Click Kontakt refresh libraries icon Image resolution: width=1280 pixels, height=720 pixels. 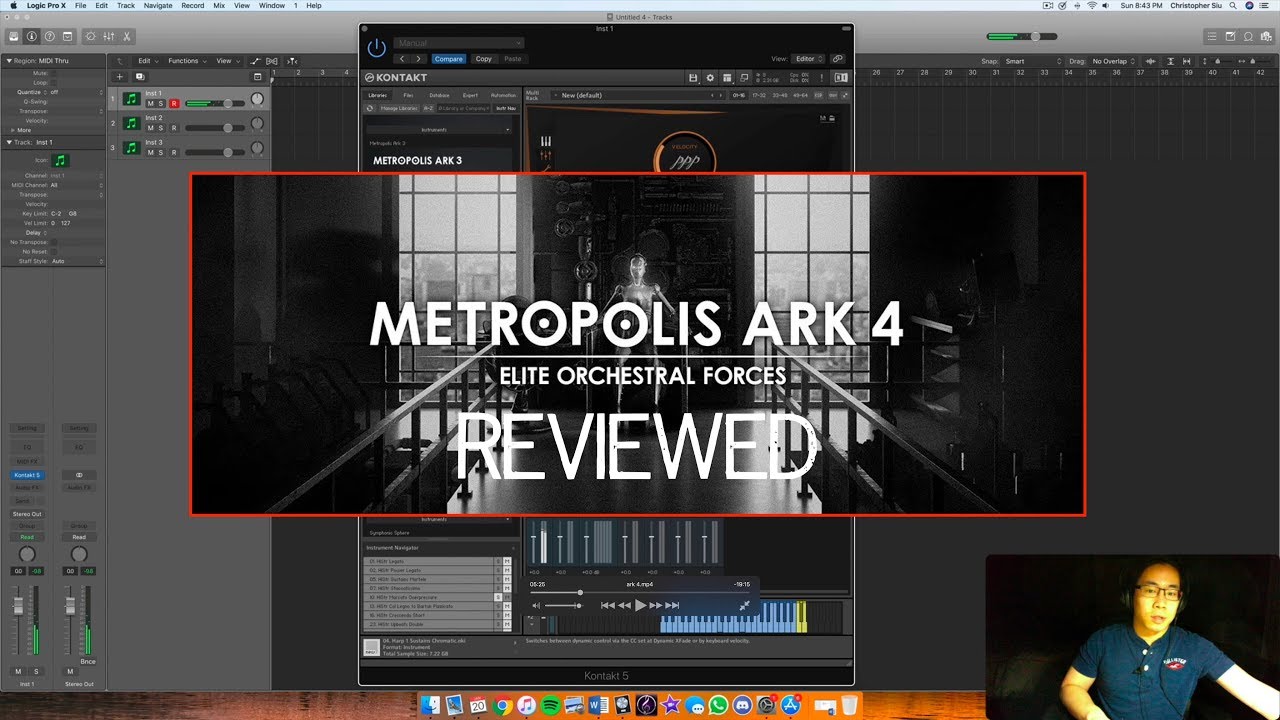coord(370,108)
